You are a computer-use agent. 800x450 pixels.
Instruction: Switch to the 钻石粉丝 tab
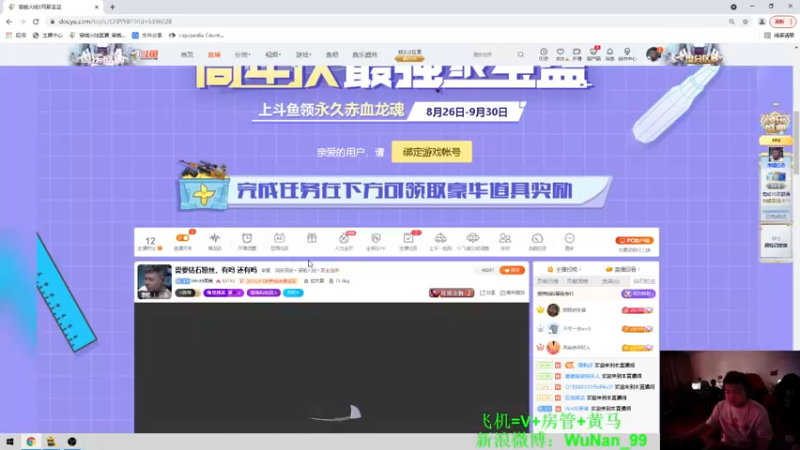(x=644, y=281)
